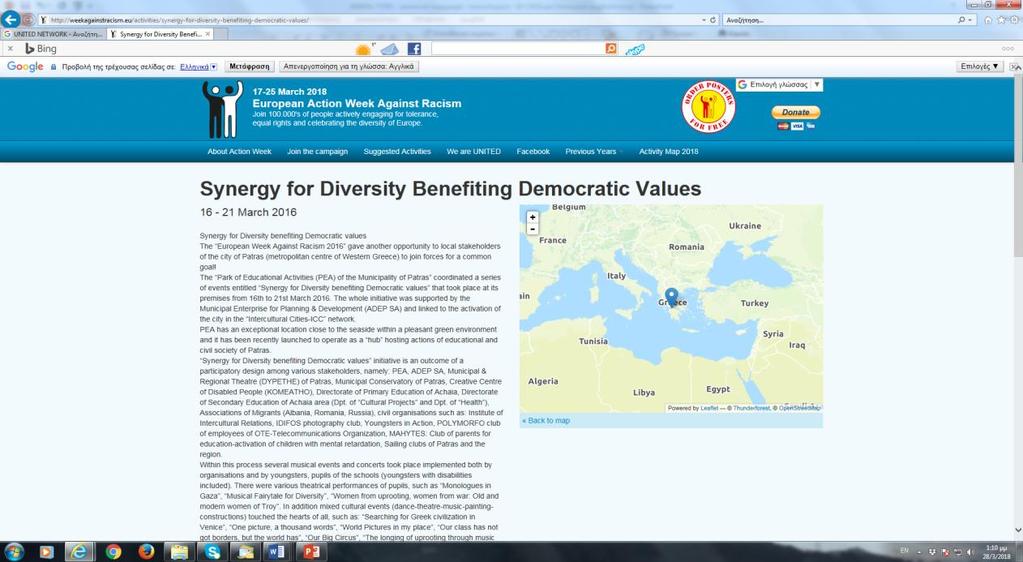Open the Thunderforest attribution link

pos(751,408)
